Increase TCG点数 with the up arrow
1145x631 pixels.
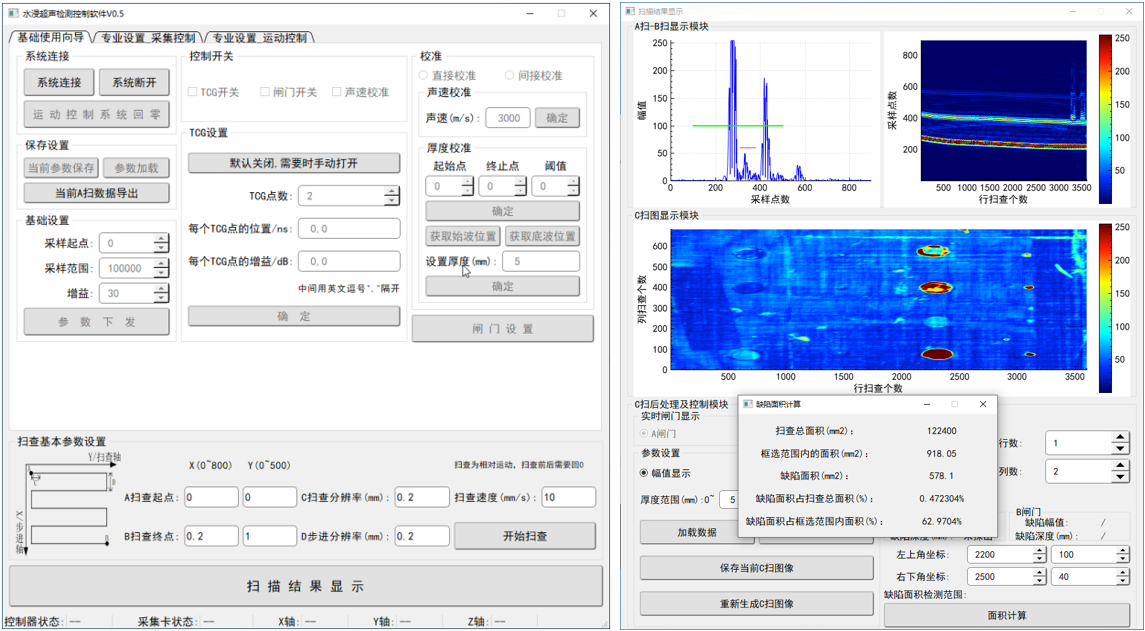[x=391, y=191]
